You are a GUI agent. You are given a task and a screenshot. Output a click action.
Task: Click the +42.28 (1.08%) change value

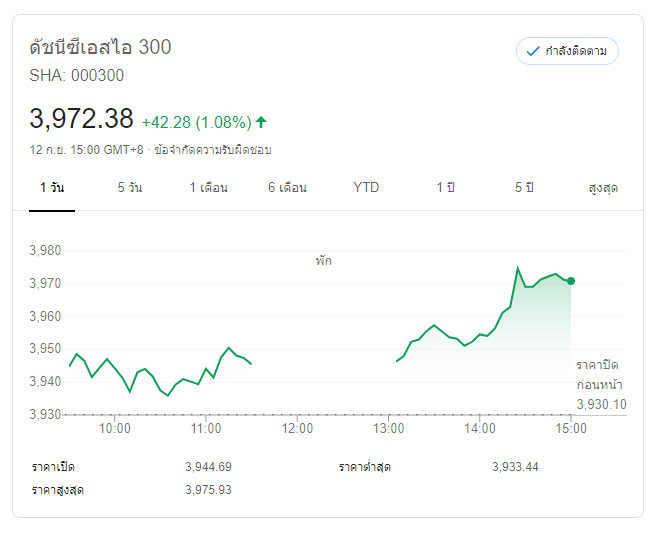196,122
